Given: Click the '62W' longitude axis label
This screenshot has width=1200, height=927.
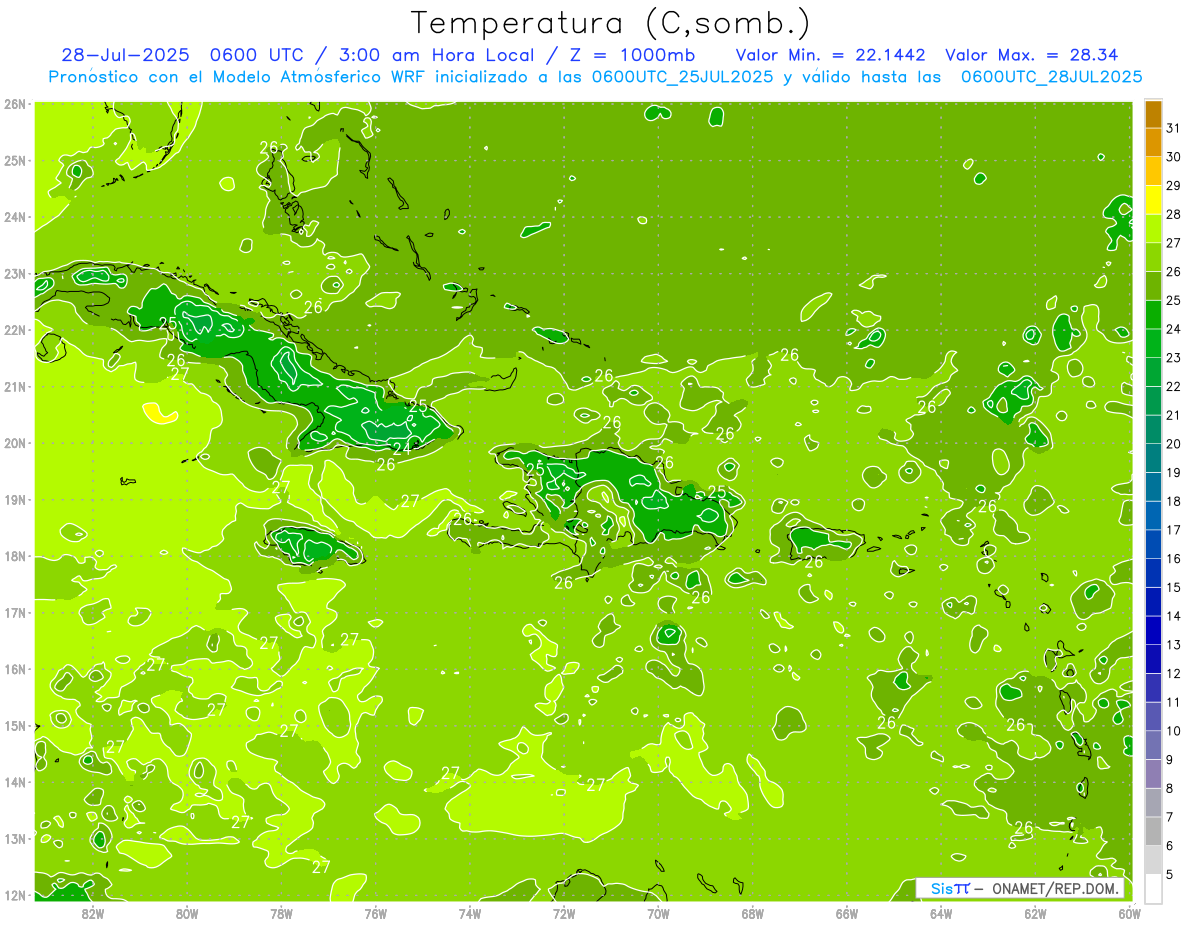Looking at the screenshot, I should coord(1036,913).
